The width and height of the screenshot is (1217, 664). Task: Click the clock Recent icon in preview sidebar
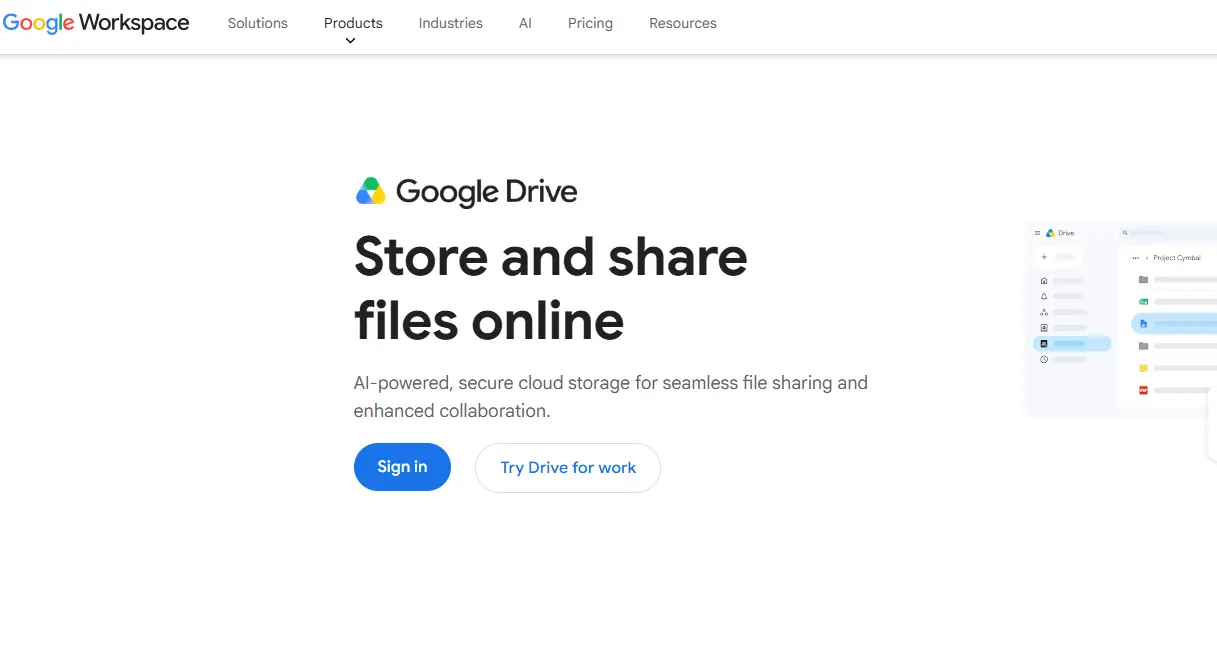(x=1044, y=359)
